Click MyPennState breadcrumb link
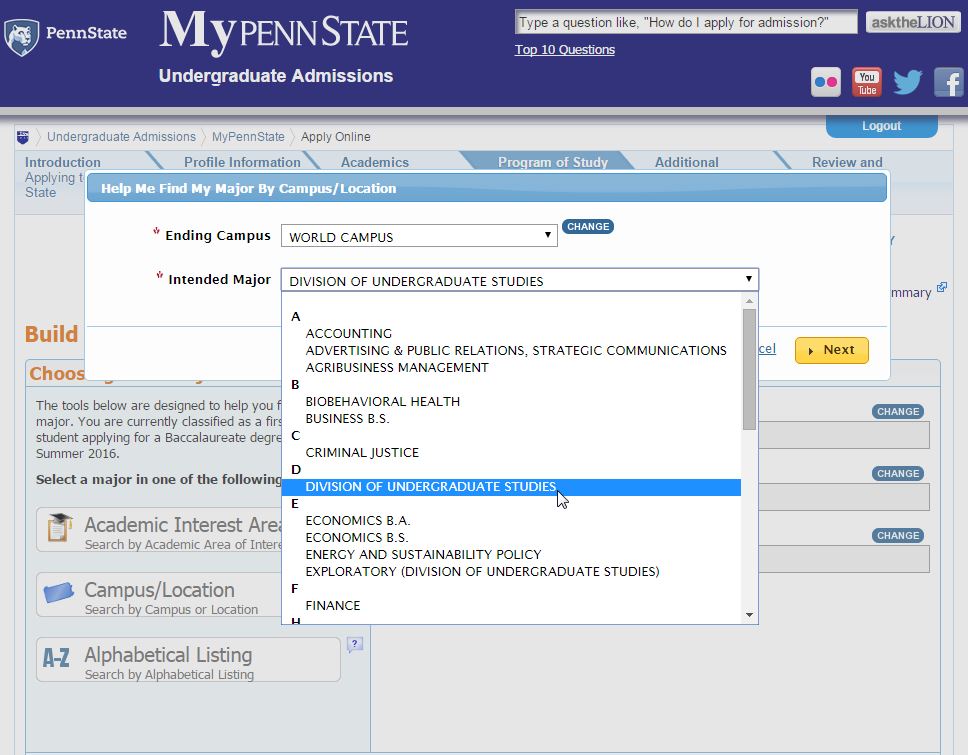 pos(248,136)
